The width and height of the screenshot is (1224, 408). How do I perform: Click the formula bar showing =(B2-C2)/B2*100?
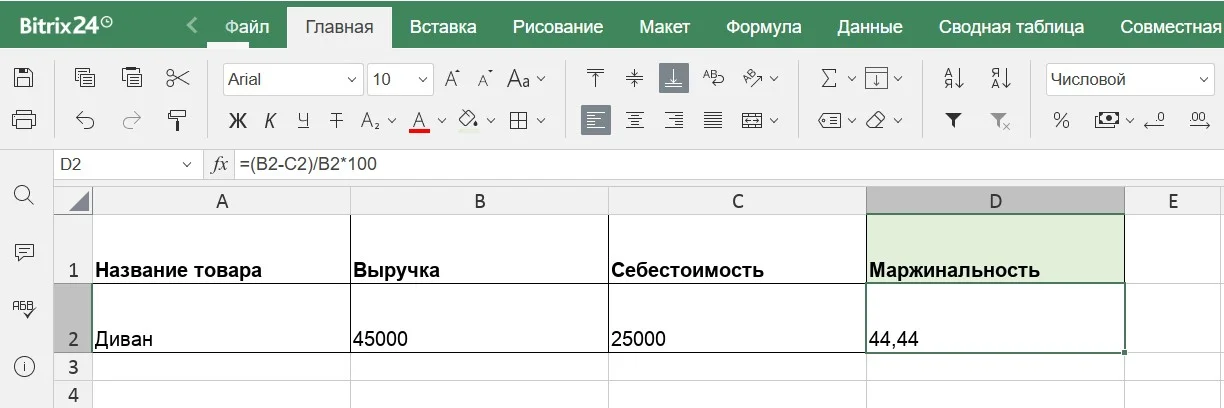point(728,164)
